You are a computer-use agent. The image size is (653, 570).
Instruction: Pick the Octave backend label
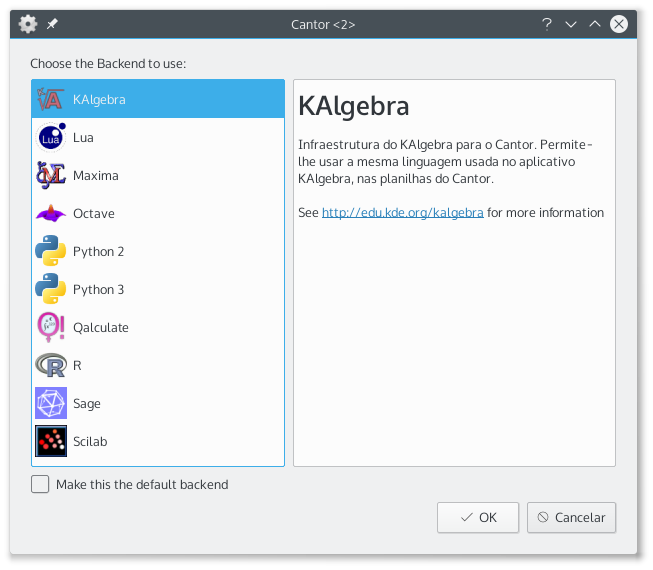click(94, 214)
